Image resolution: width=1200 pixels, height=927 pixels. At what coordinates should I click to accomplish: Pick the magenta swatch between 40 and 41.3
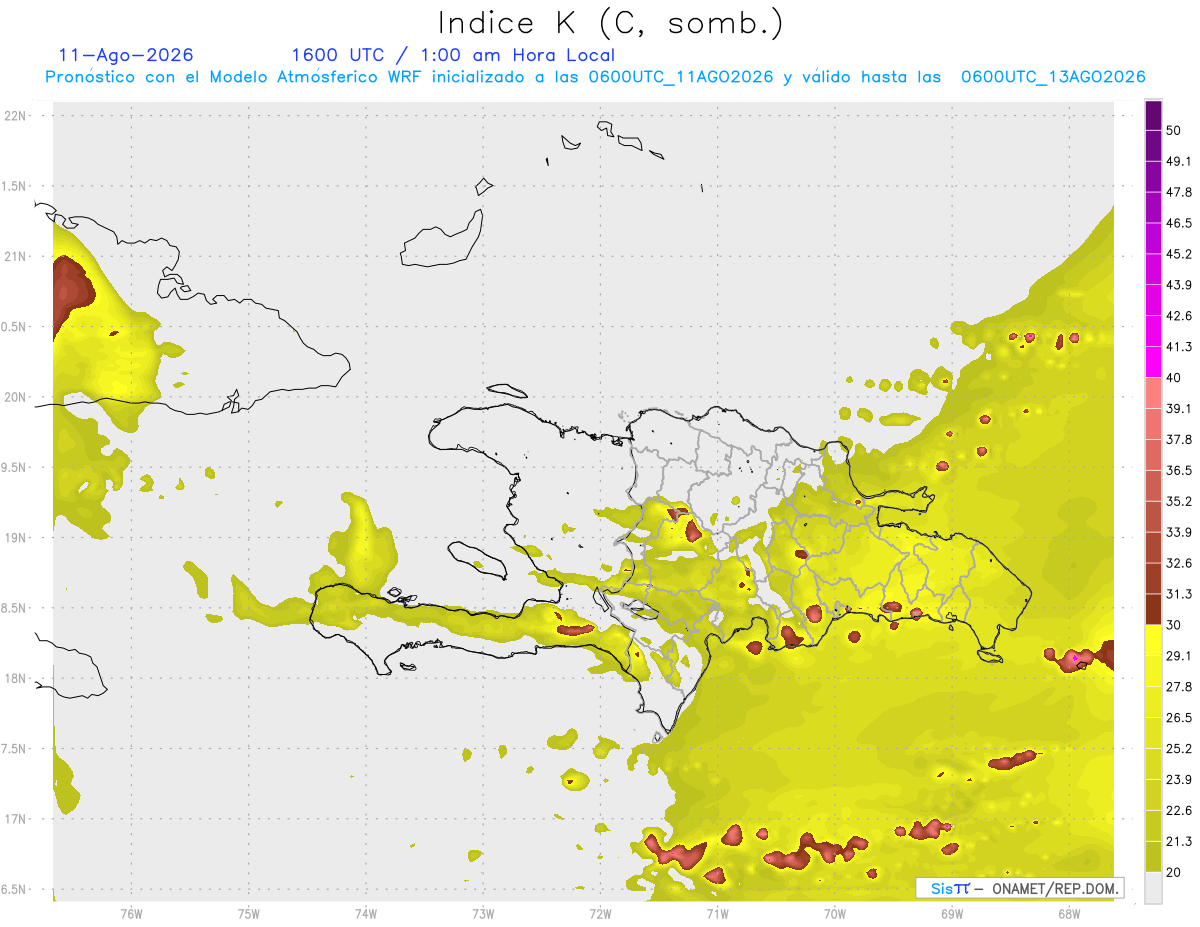pyautogui.click(x=1153, y=362)
